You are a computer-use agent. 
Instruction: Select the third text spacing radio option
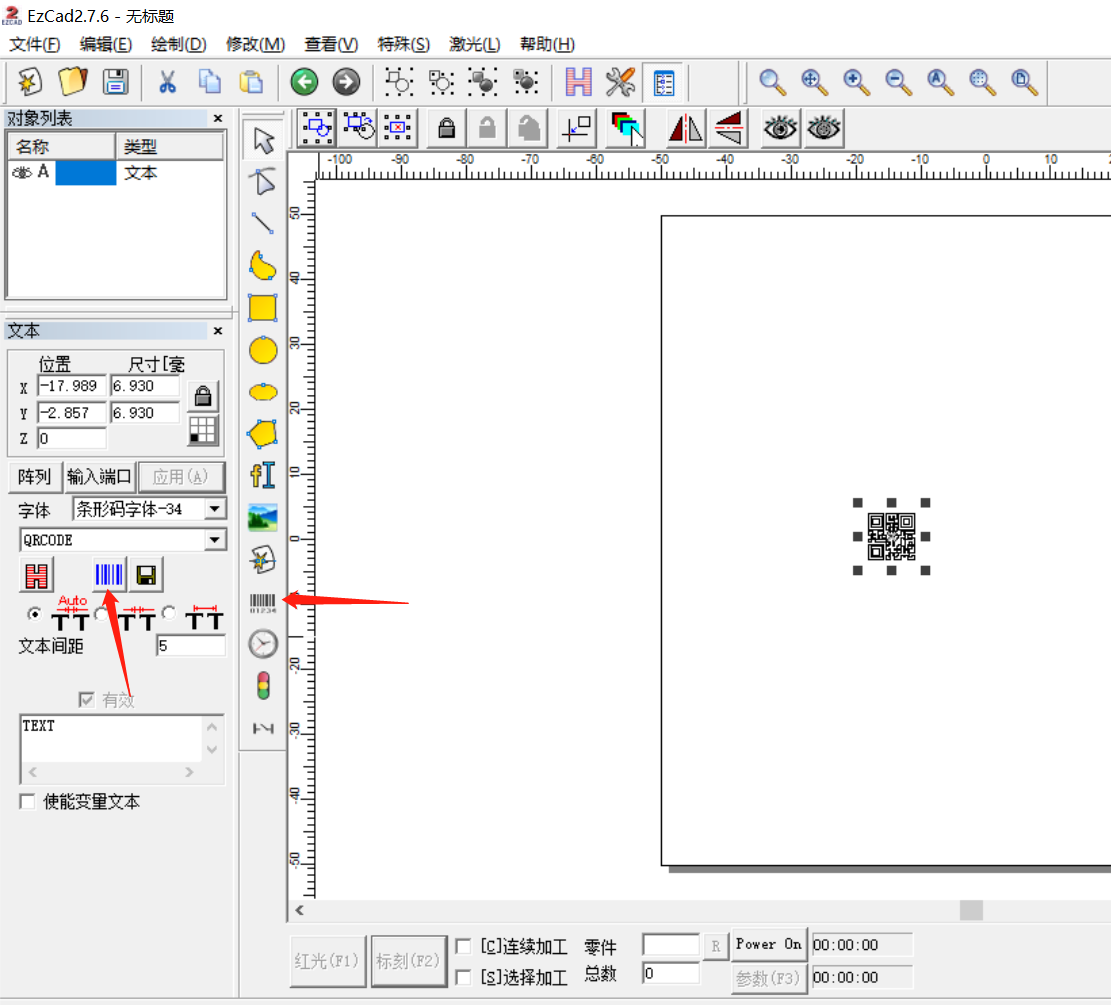169,612
